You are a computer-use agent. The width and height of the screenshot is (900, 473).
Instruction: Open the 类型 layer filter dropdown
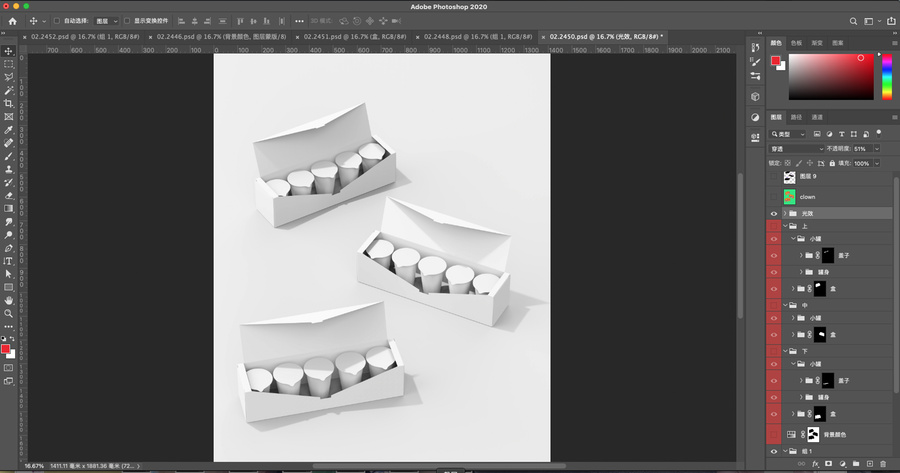coord(788,134)
